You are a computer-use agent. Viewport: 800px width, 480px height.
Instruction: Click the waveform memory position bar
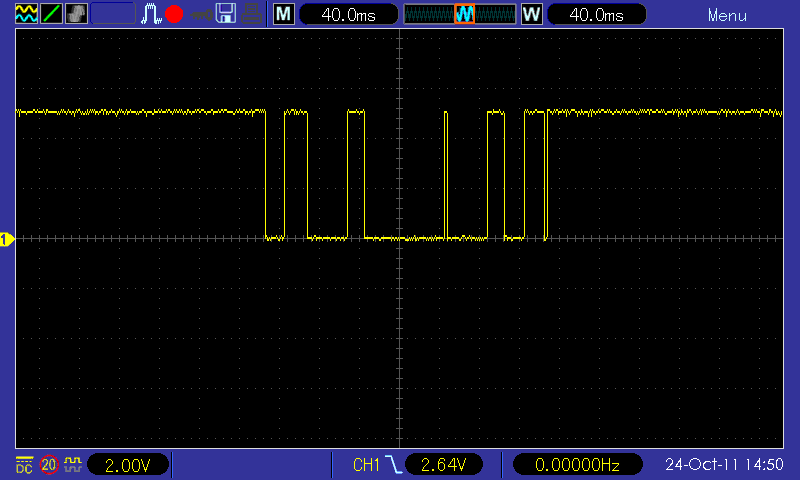(460, 14)
